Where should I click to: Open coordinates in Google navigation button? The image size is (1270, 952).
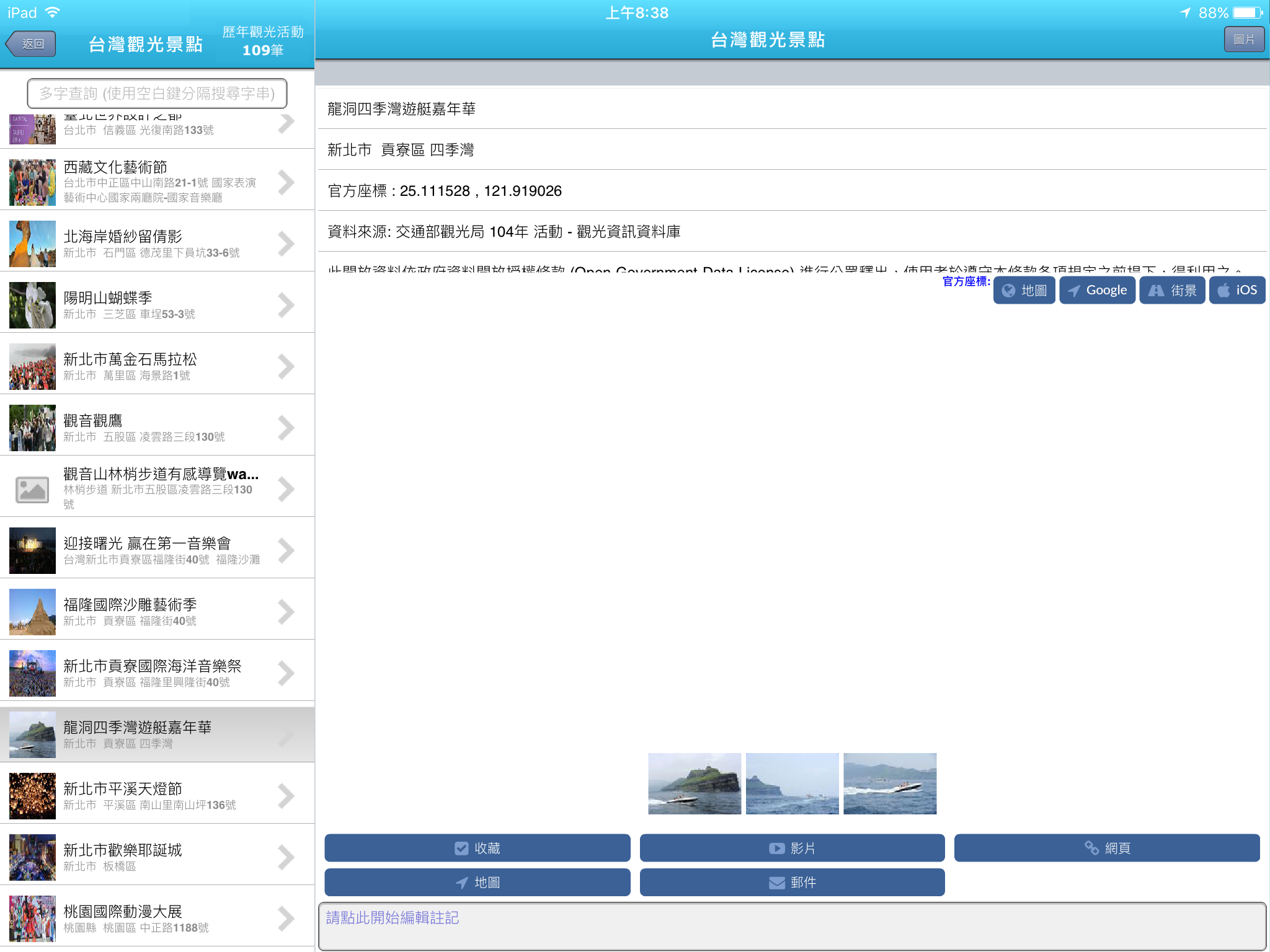pos(1097,290)
